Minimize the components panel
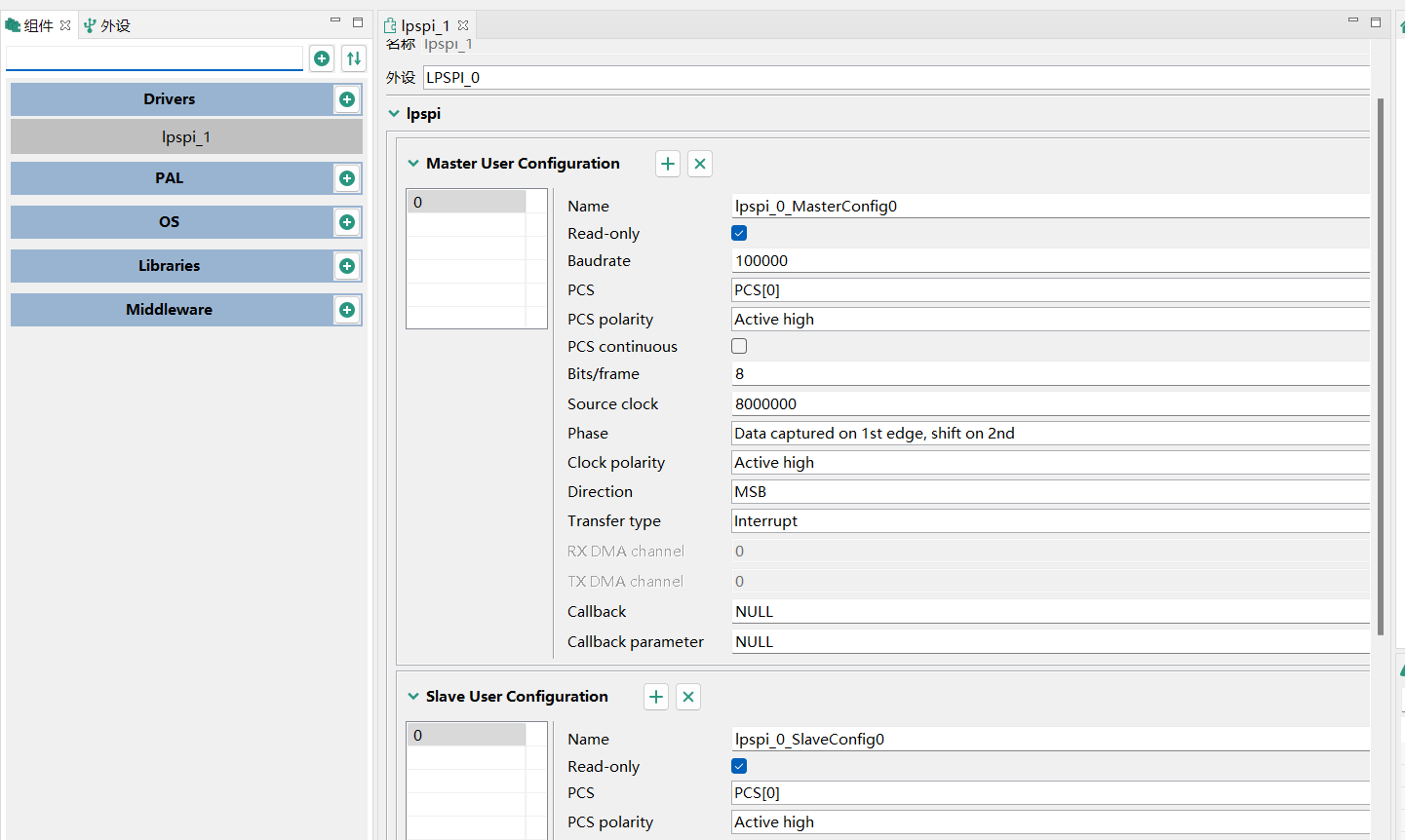Image resolution: width=1405 pixels, height=840 pixels. point(335,20)
